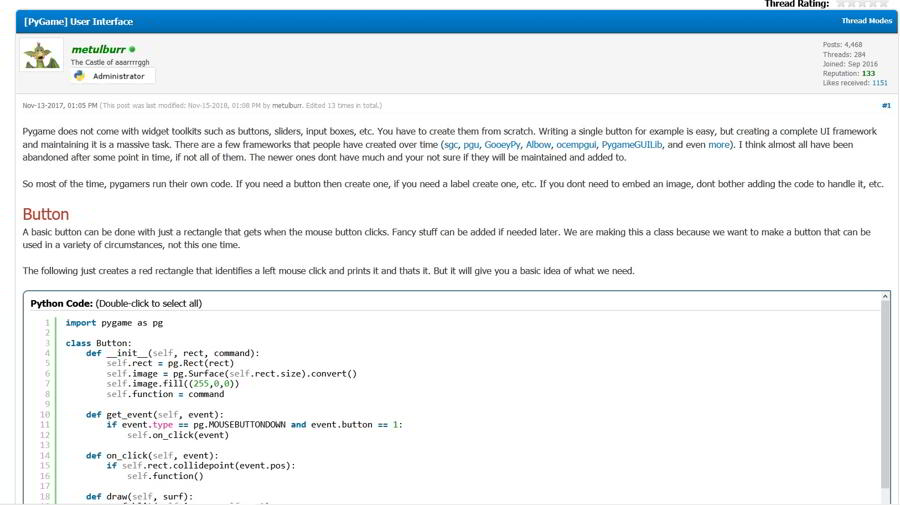Open the Thread Modes dropdown
Image resolution: width=900 pixels, height=505 pixels.
coord(866,21)
